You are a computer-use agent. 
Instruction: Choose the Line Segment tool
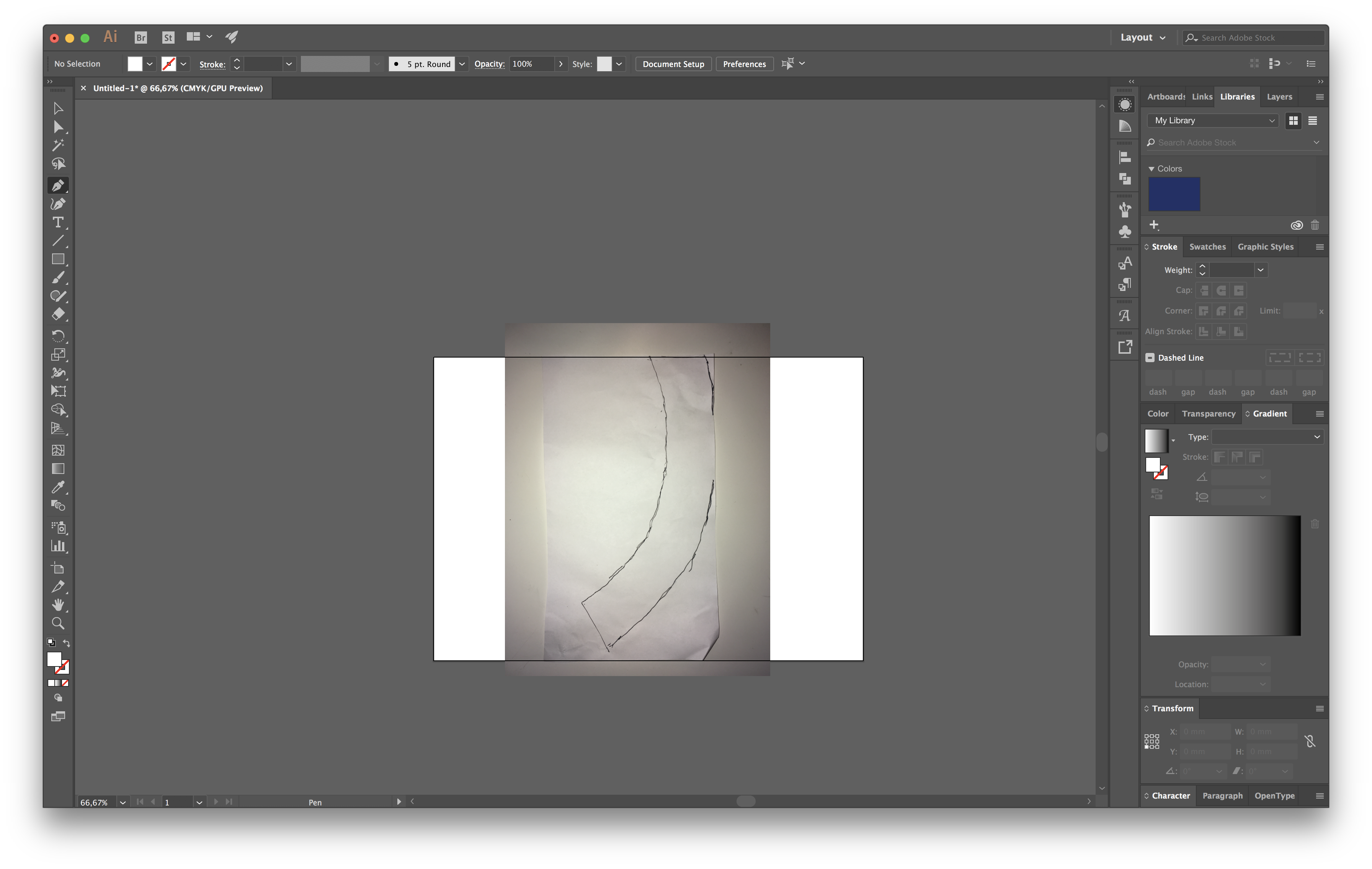pyautogui.click(x=57, y=240)
